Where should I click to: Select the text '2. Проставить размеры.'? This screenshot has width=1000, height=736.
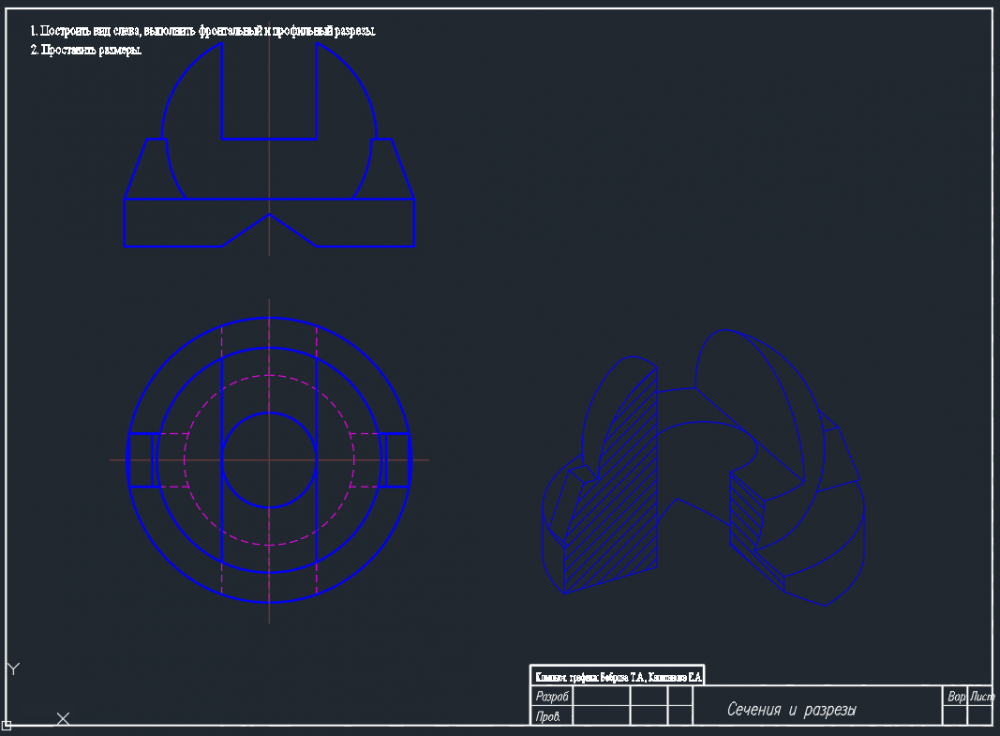[x=86, y=50]
